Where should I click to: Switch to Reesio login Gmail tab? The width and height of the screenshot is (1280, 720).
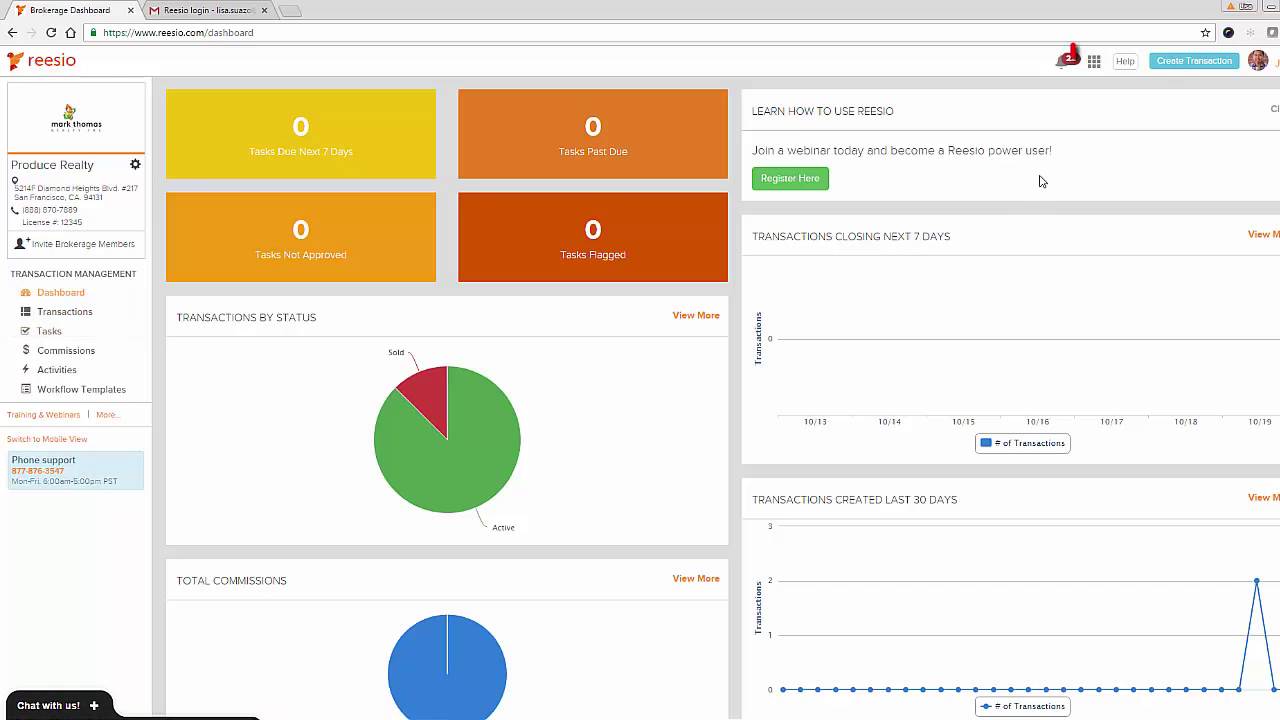tap(207, 10)
